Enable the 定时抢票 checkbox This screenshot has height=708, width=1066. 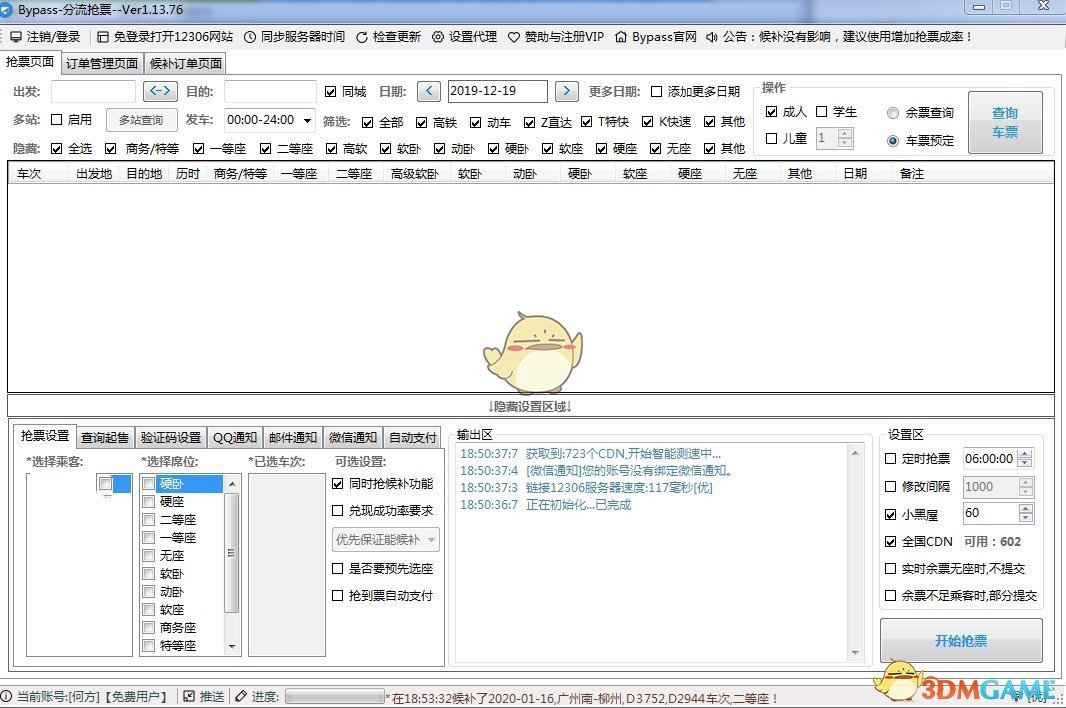tap(890, 459)
